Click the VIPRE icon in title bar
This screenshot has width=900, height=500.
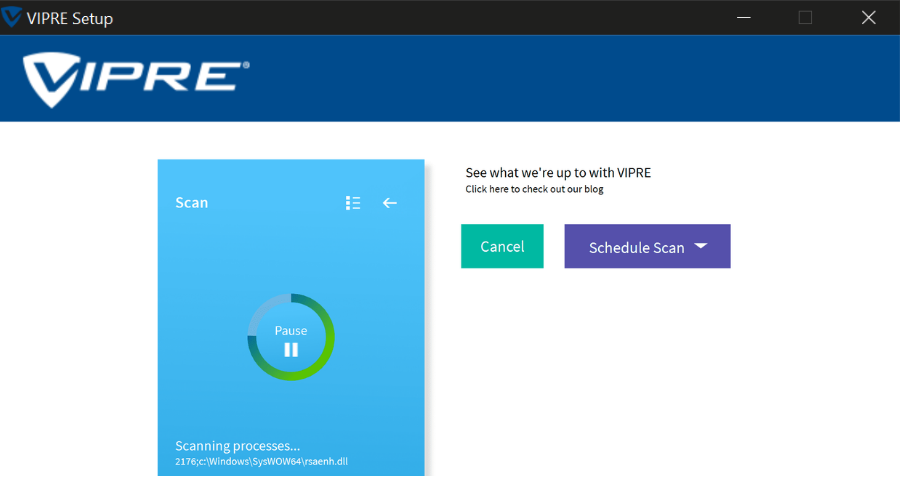click(11, 17)
